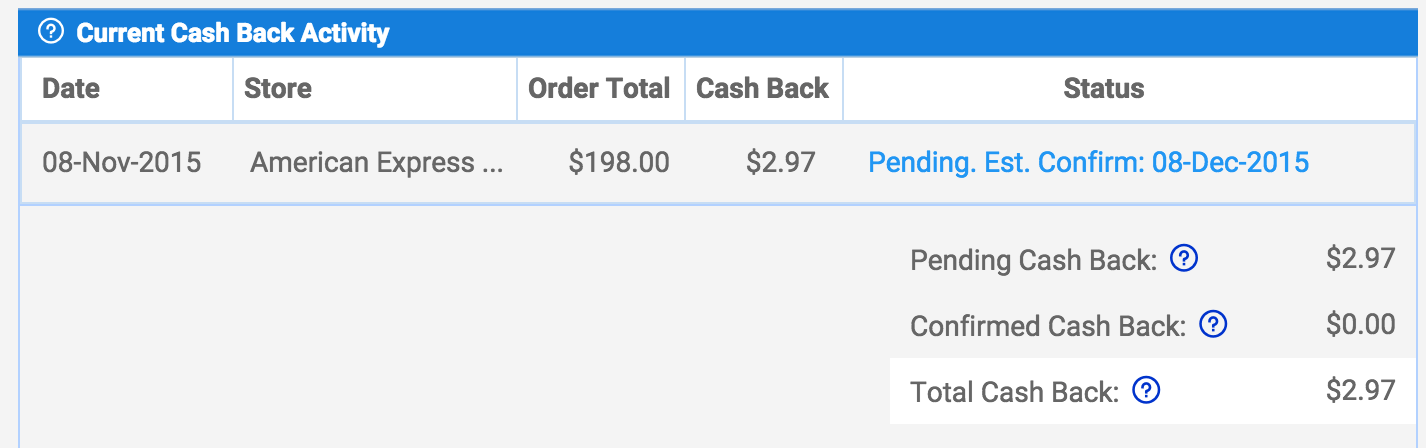
Task: Click the $0.00 confirmed cash back amount
Action: (x=1360, y=325)
